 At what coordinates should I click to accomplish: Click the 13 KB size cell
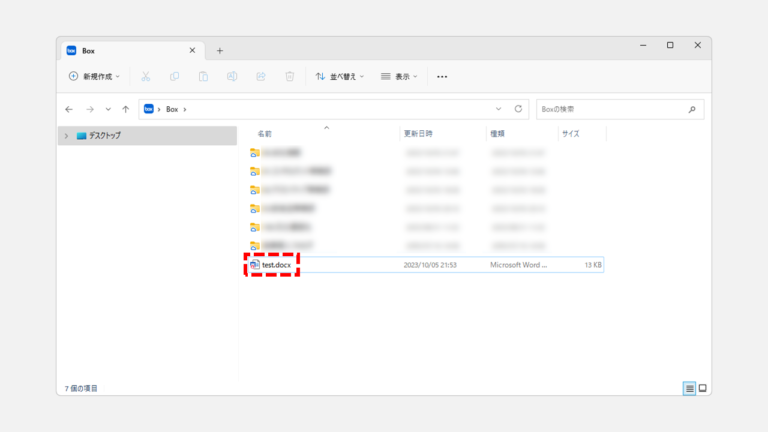click(593, 265)
